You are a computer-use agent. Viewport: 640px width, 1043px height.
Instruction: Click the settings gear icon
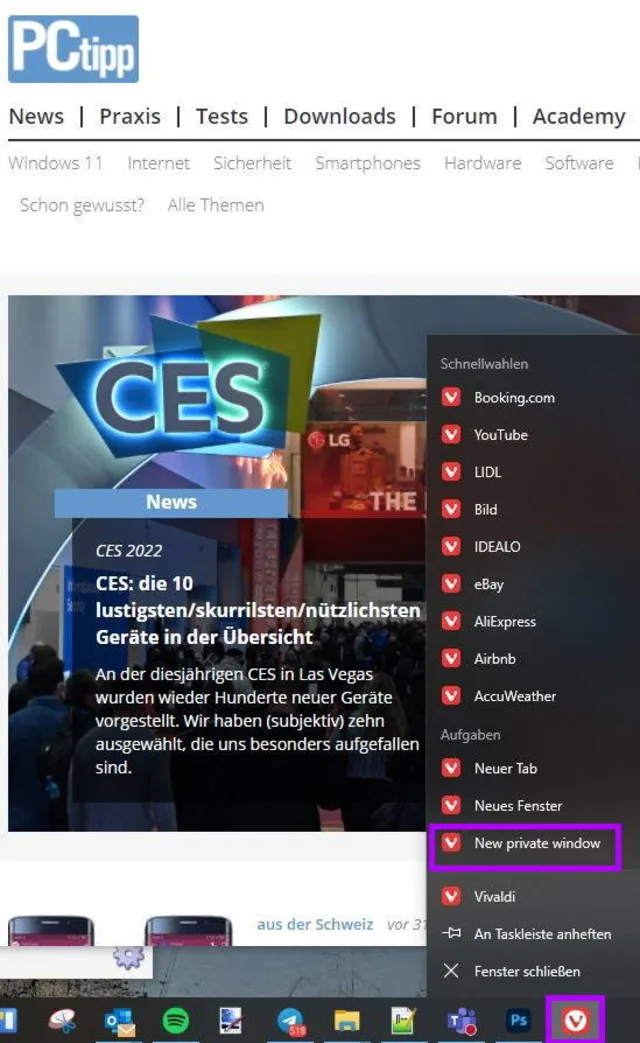[128, 957]
